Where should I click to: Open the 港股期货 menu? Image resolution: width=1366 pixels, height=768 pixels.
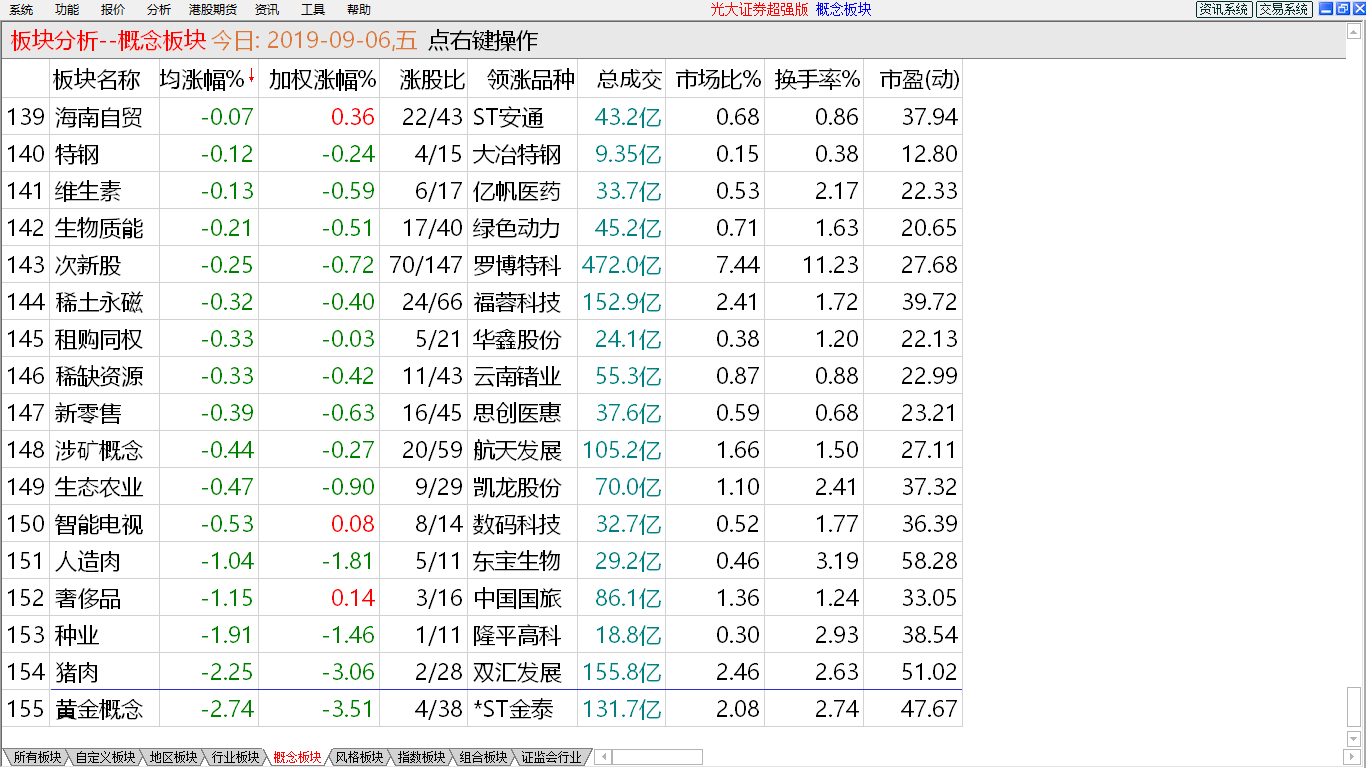coord(212,9)
